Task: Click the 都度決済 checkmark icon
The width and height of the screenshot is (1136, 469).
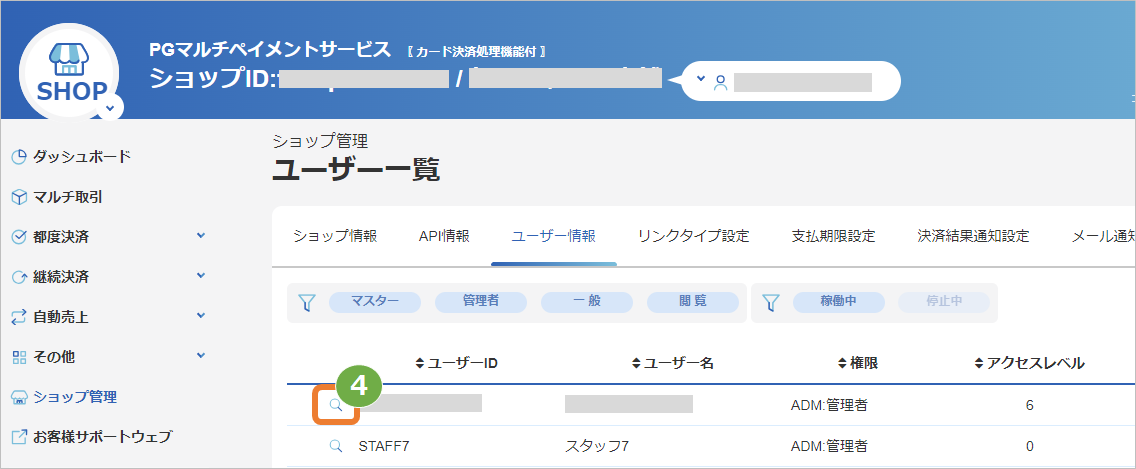Action: click(20, 237)
